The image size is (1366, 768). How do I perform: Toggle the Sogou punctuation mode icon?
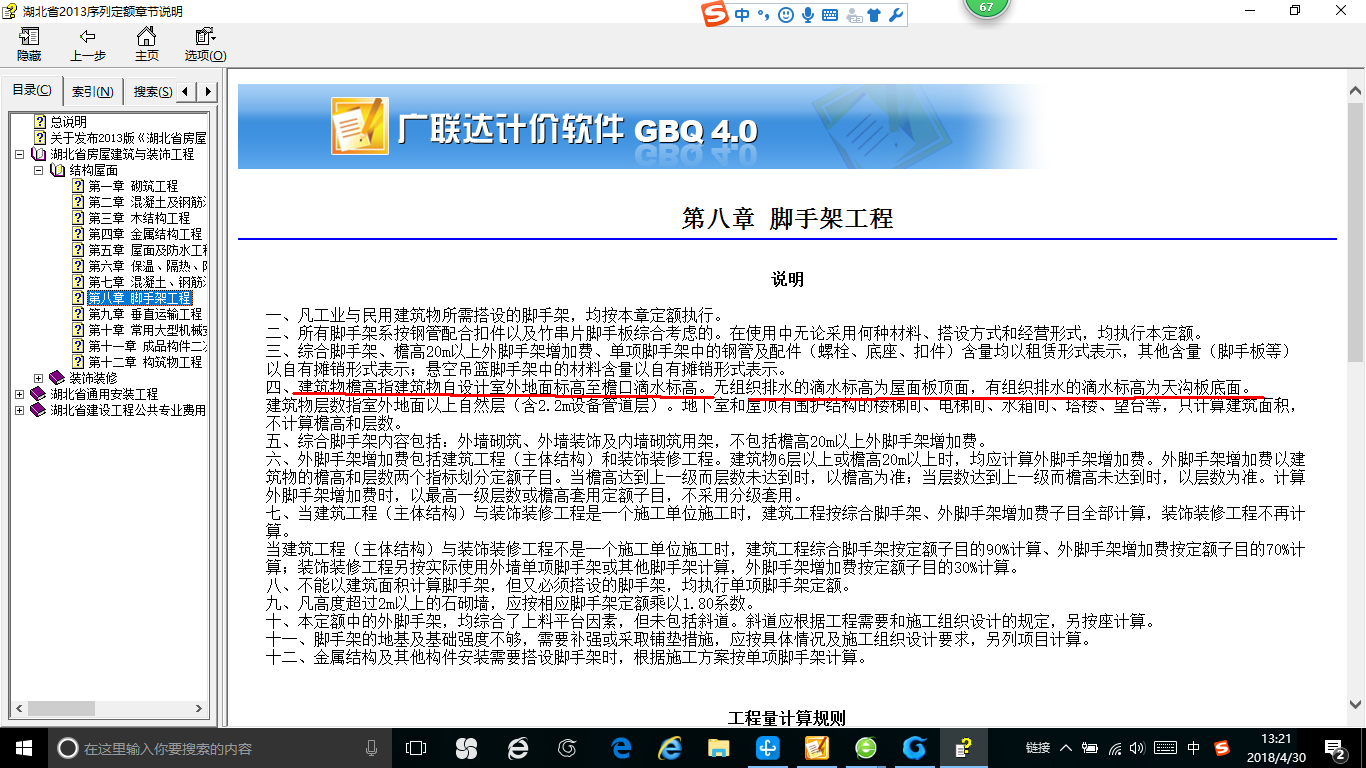[x=764, y=15]
